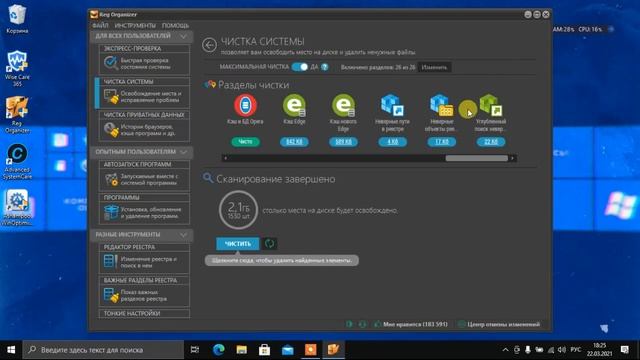The image size is (640, 360).
Task: Click the Изменить button
Action: (434, 67)
